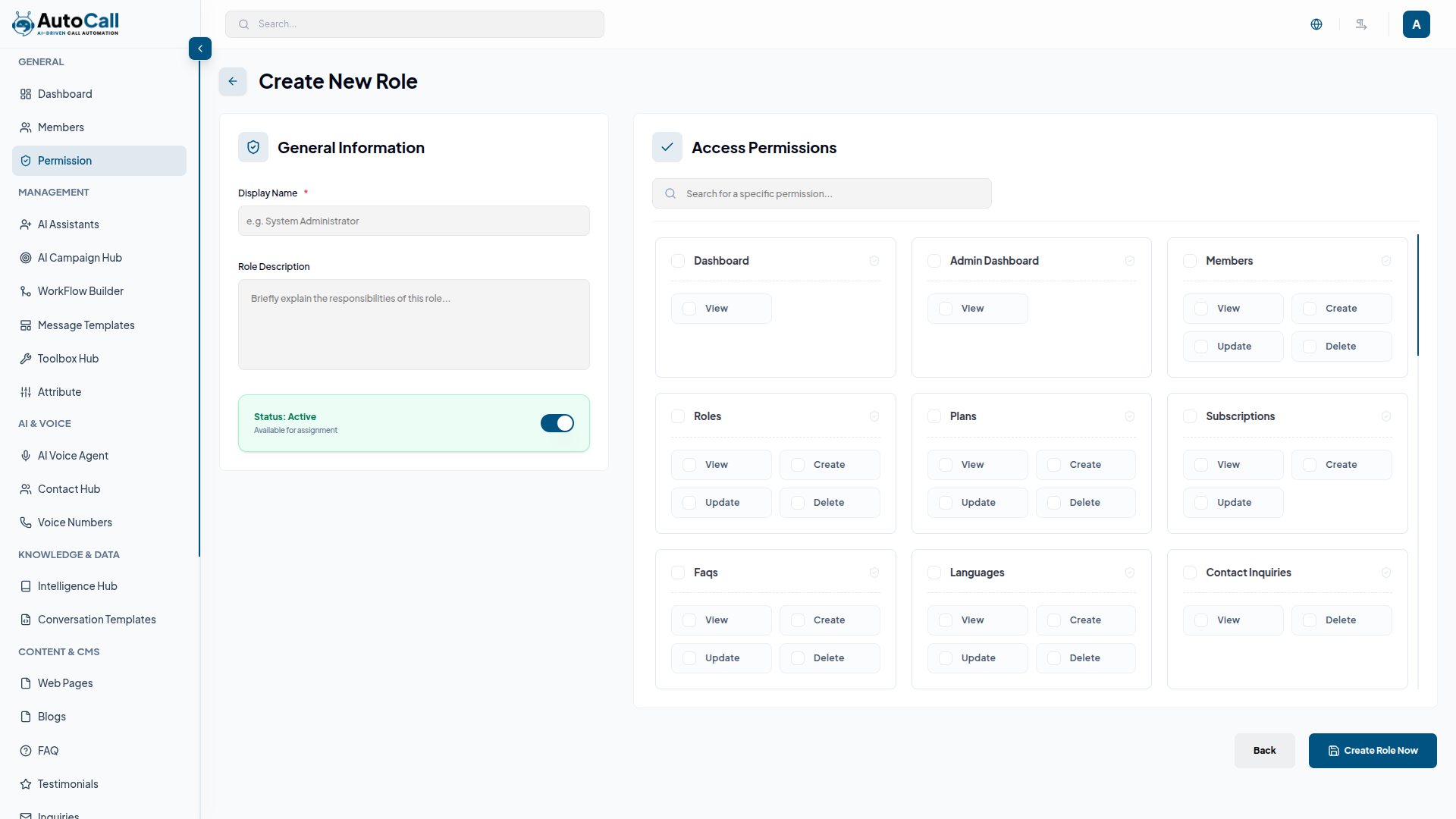Focus the top Search field
Screen dimensions: 1456x819
point(415,24)
